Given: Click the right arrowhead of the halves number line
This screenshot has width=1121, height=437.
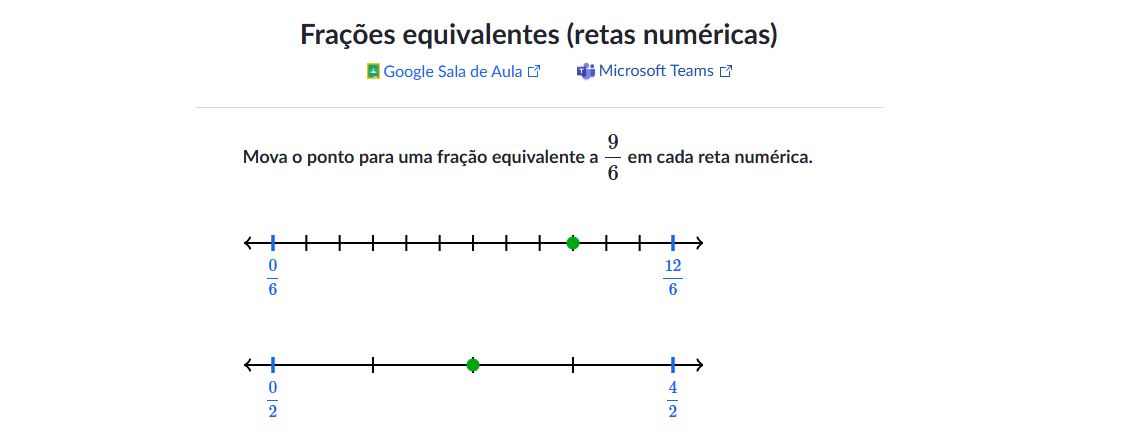Looking at the screenshot, I should [x=698, y=365].
